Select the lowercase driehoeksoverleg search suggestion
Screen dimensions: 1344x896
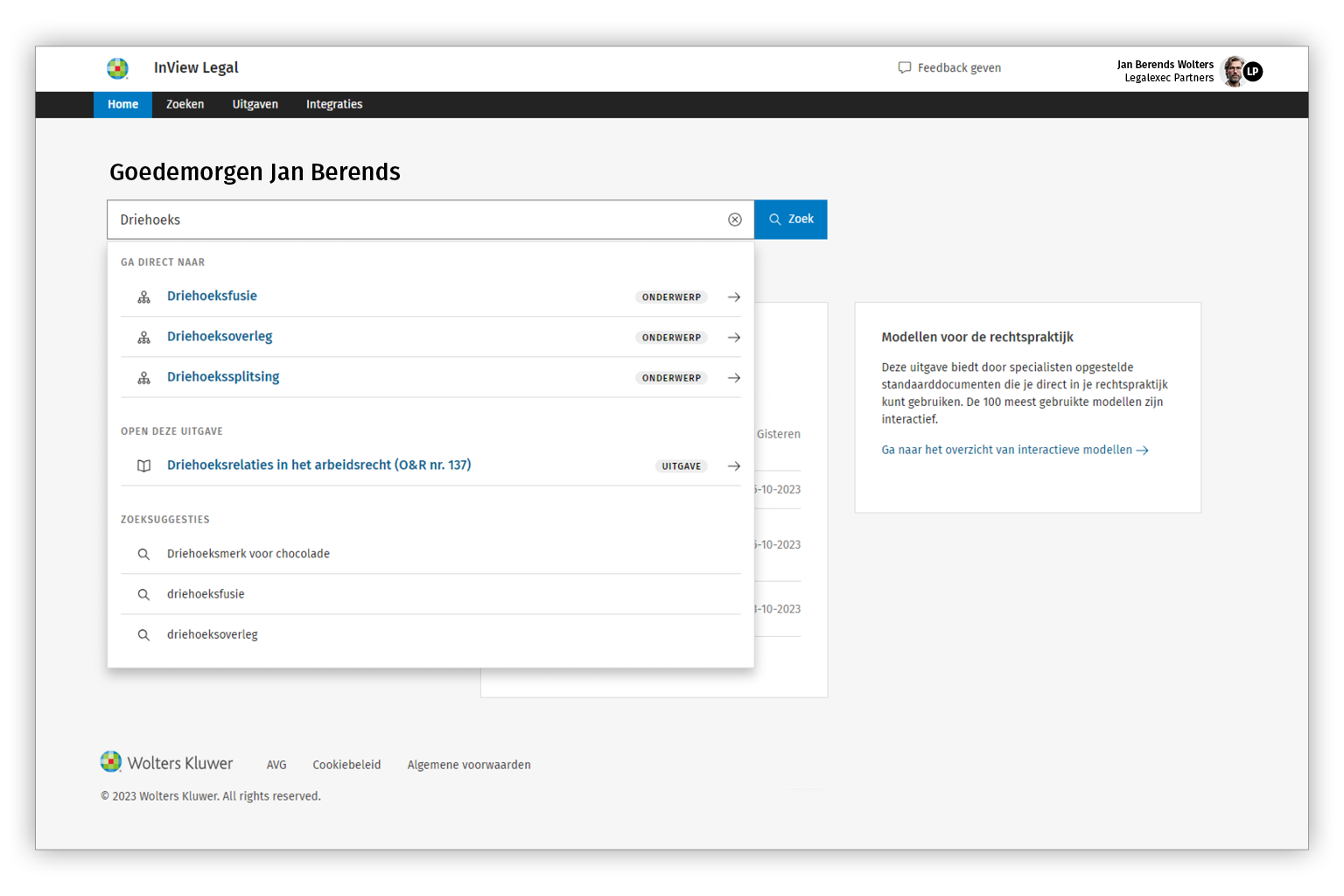click(213, 634)
